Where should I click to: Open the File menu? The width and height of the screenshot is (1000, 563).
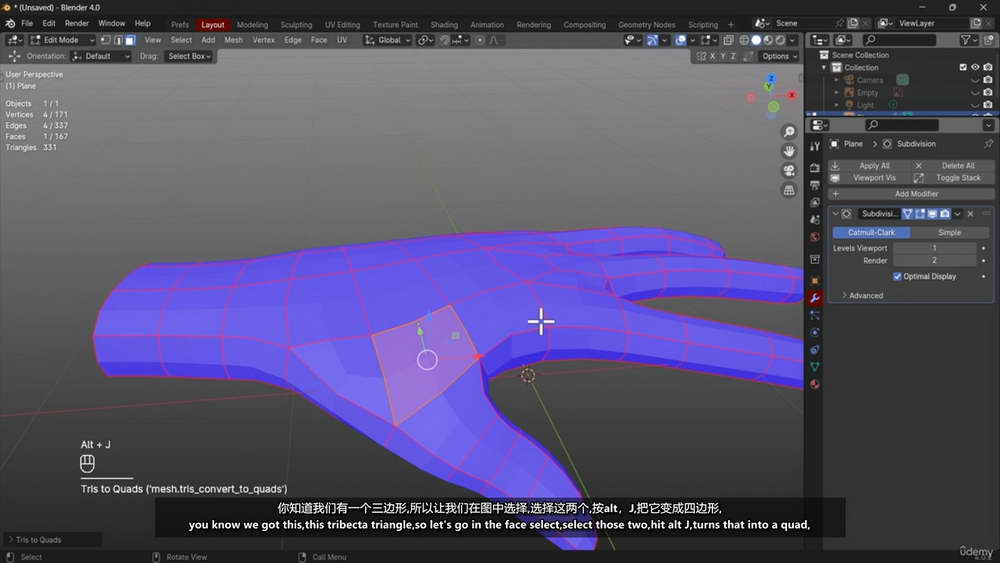click(x=27, y=24)
